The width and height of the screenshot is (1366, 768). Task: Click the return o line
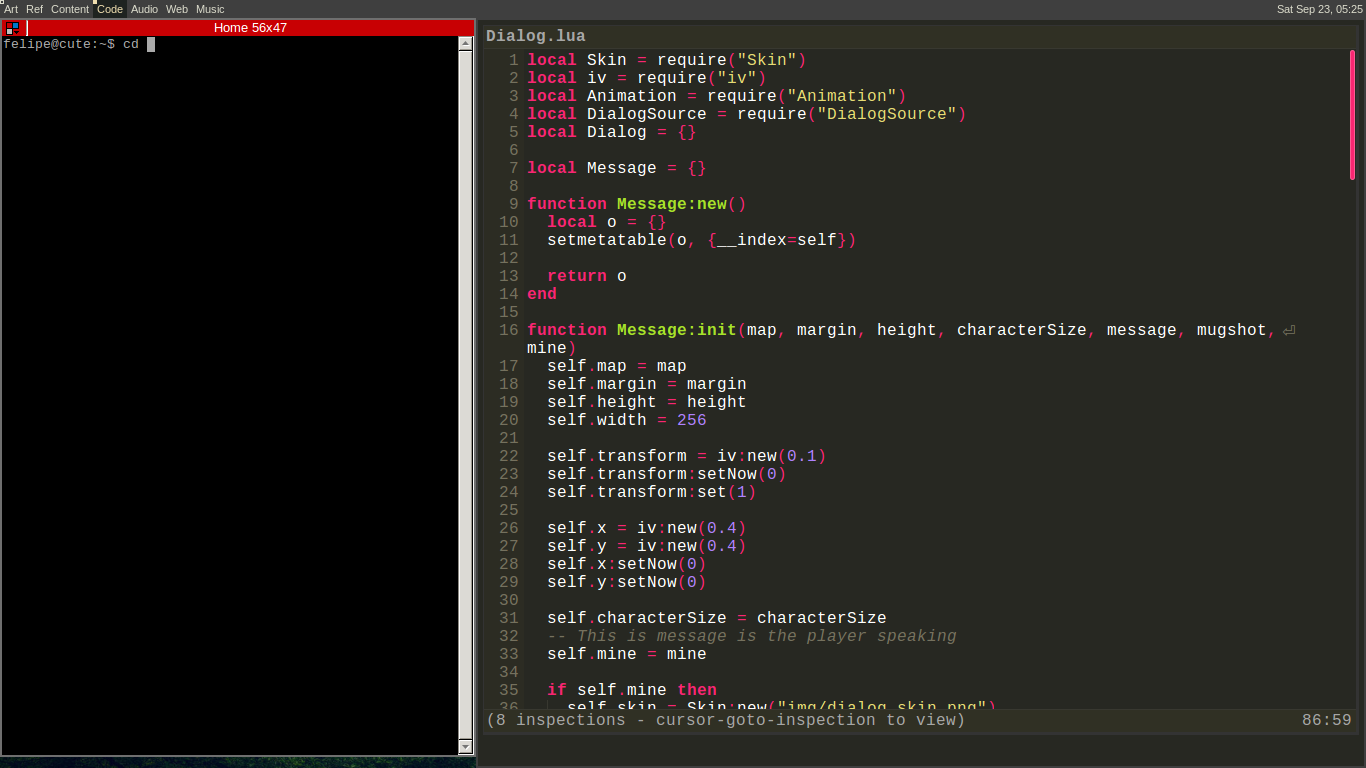587,276
